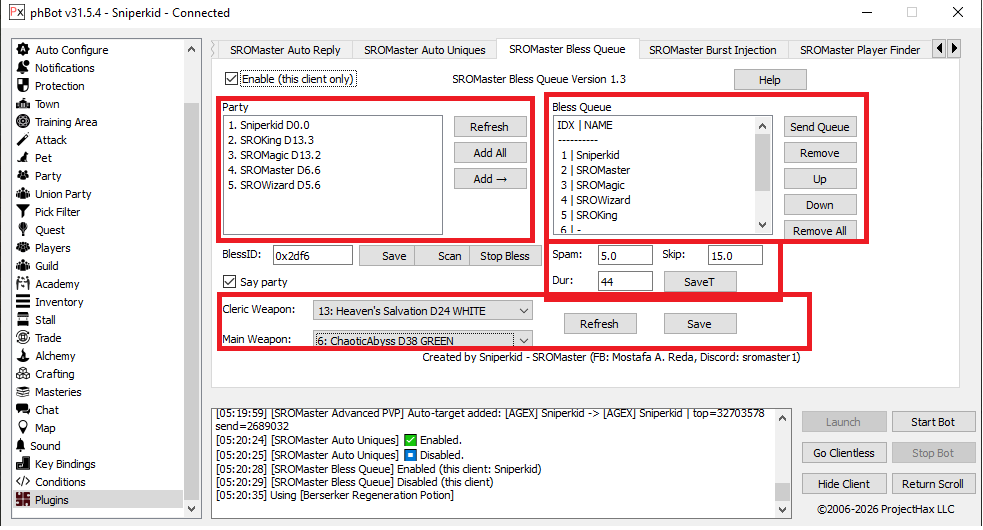Uncheck the Say party checkbox

(x=232, y=282)
